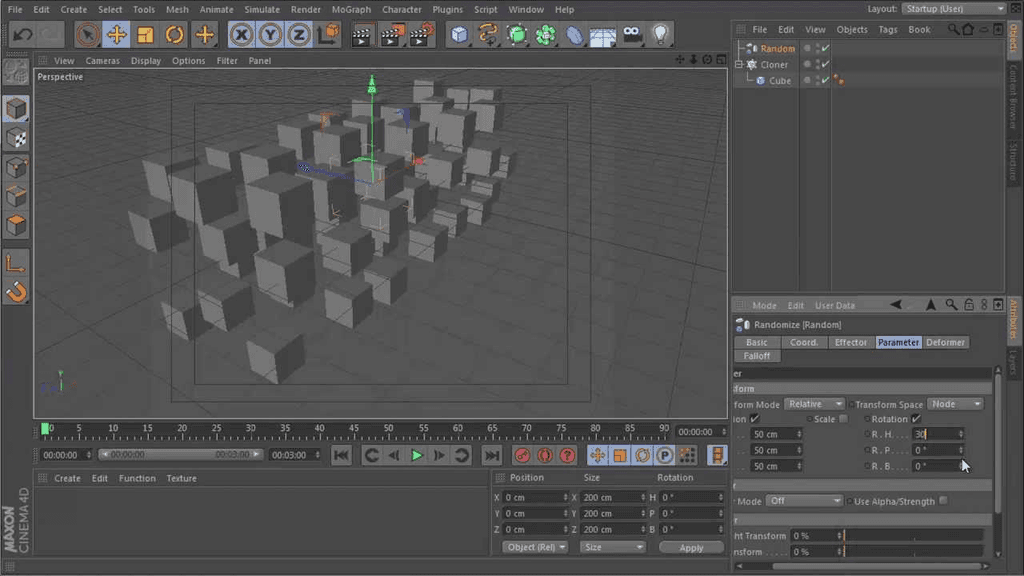The width and height of the screenshot is (1024, 576).
Task: Click the Make Editable icon in left toolbar
Action: point(14,70)
